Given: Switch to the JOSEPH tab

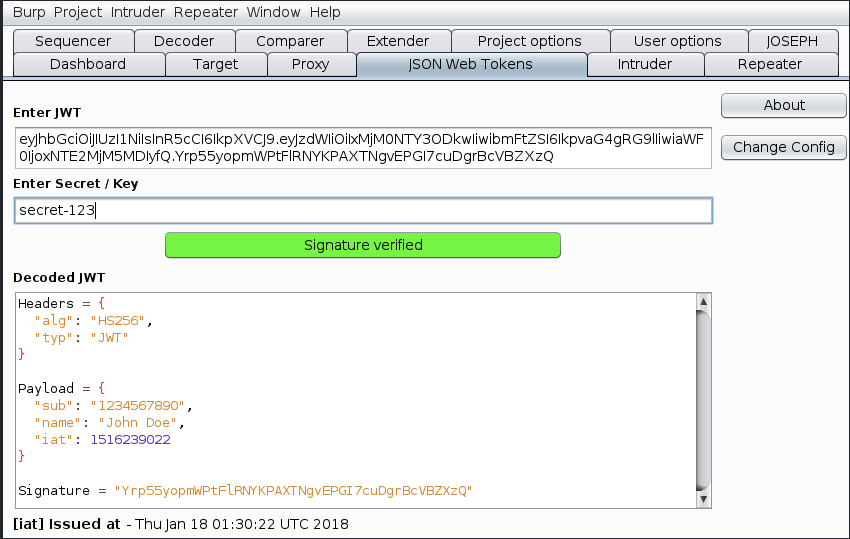Looking at the screenshot, I should (792, 41).
